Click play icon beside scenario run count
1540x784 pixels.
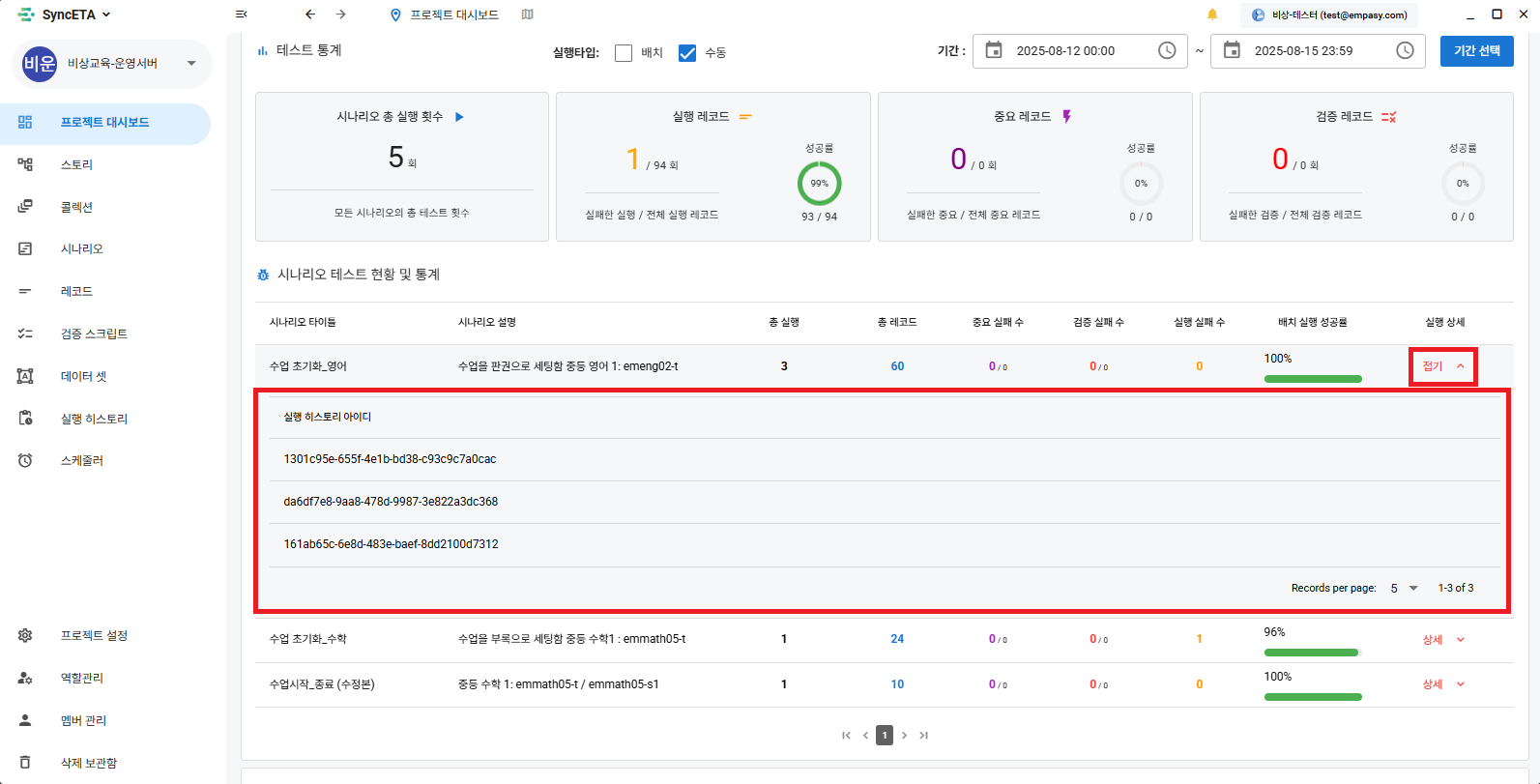click(459, 117)
